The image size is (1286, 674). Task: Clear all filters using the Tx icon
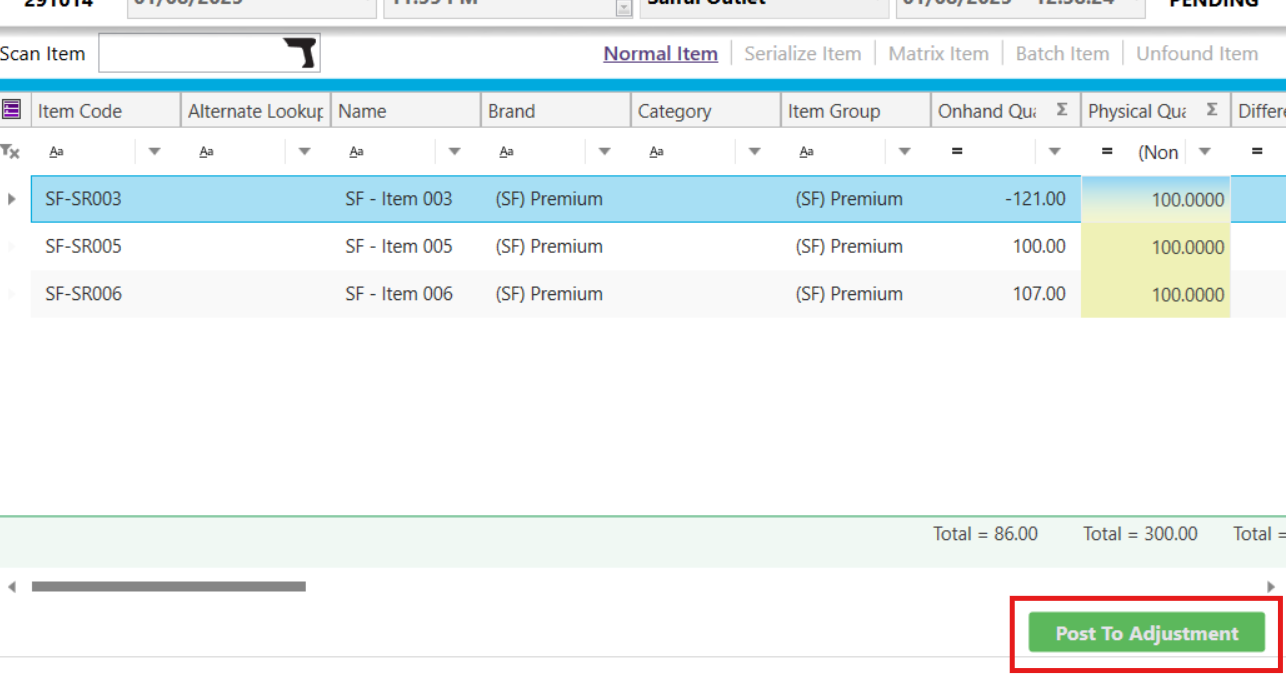(10, 151)
